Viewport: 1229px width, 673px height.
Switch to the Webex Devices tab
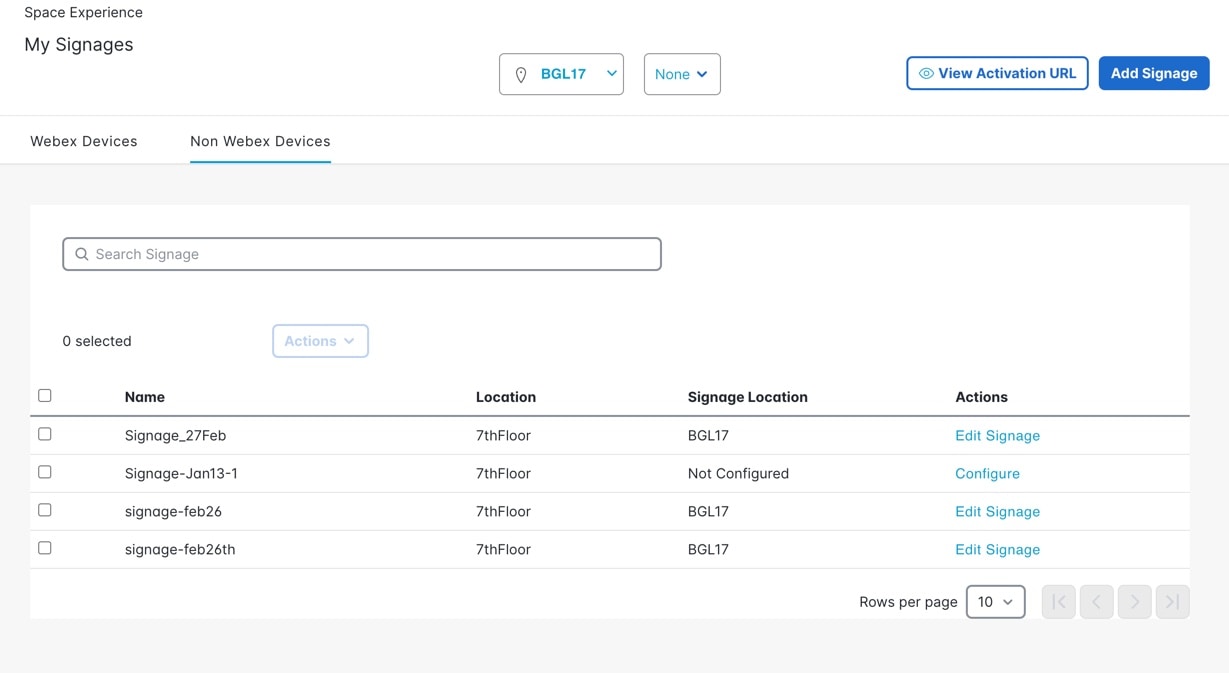pos(84,141)
